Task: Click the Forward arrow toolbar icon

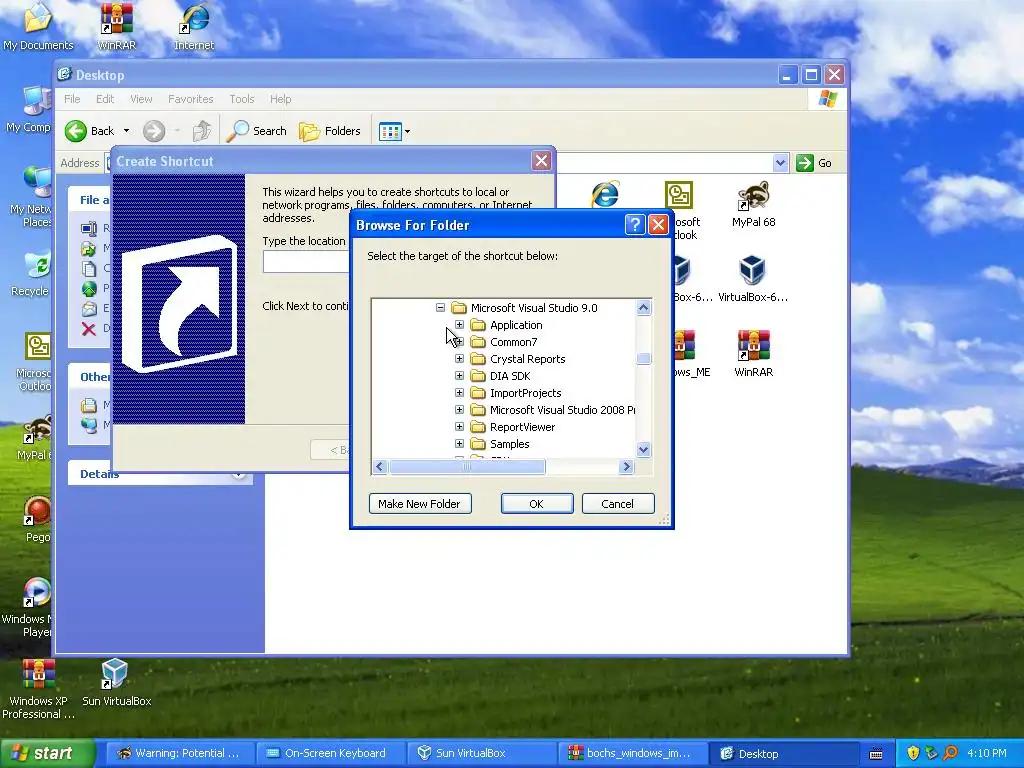Action: pyautogui.click(x=154, y=131)
